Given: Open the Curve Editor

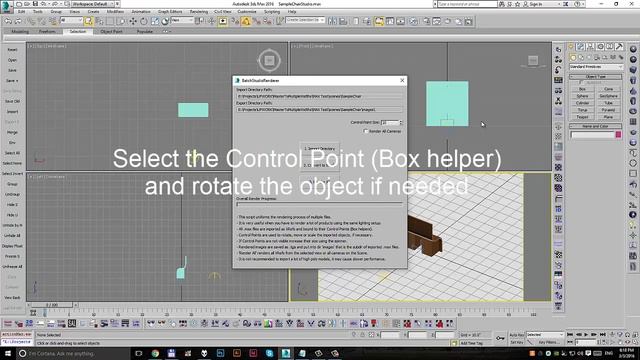Looking at the screenshot, I should [x=390, y=21].
